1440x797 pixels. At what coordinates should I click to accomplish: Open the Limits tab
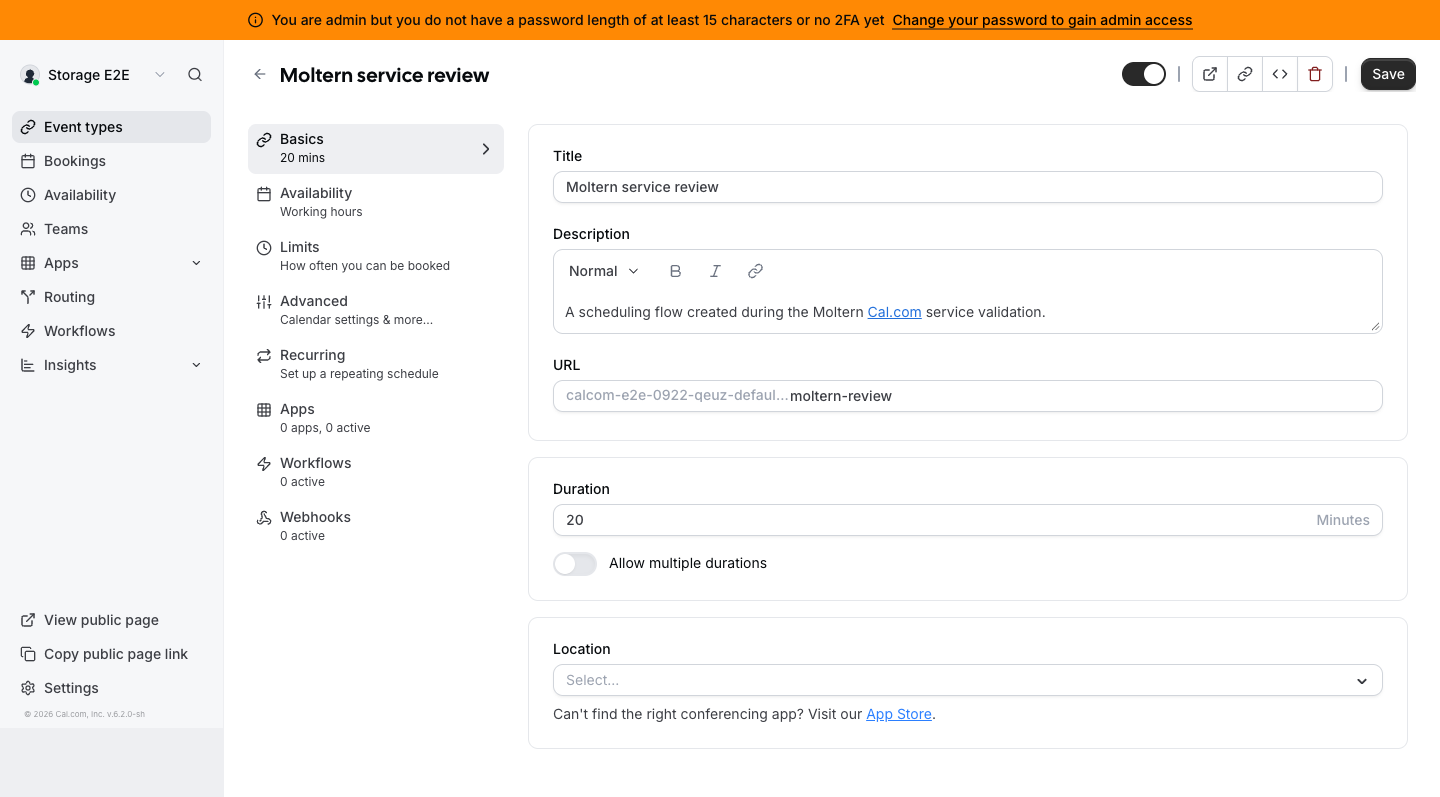click(376, 256)
